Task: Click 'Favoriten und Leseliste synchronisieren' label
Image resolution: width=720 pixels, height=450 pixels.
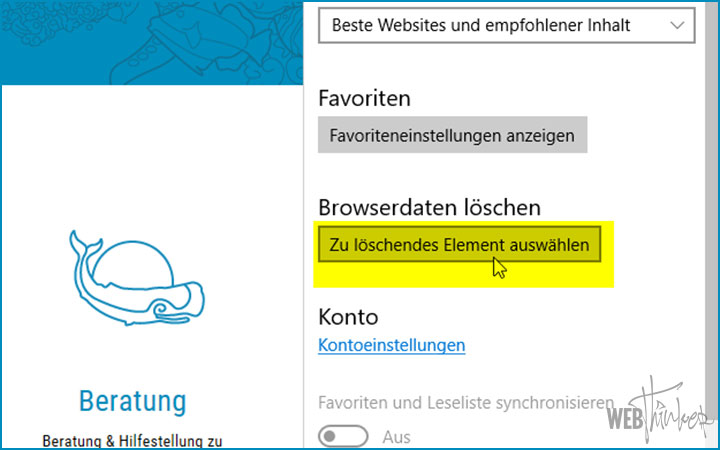Action: click(465, 403)
